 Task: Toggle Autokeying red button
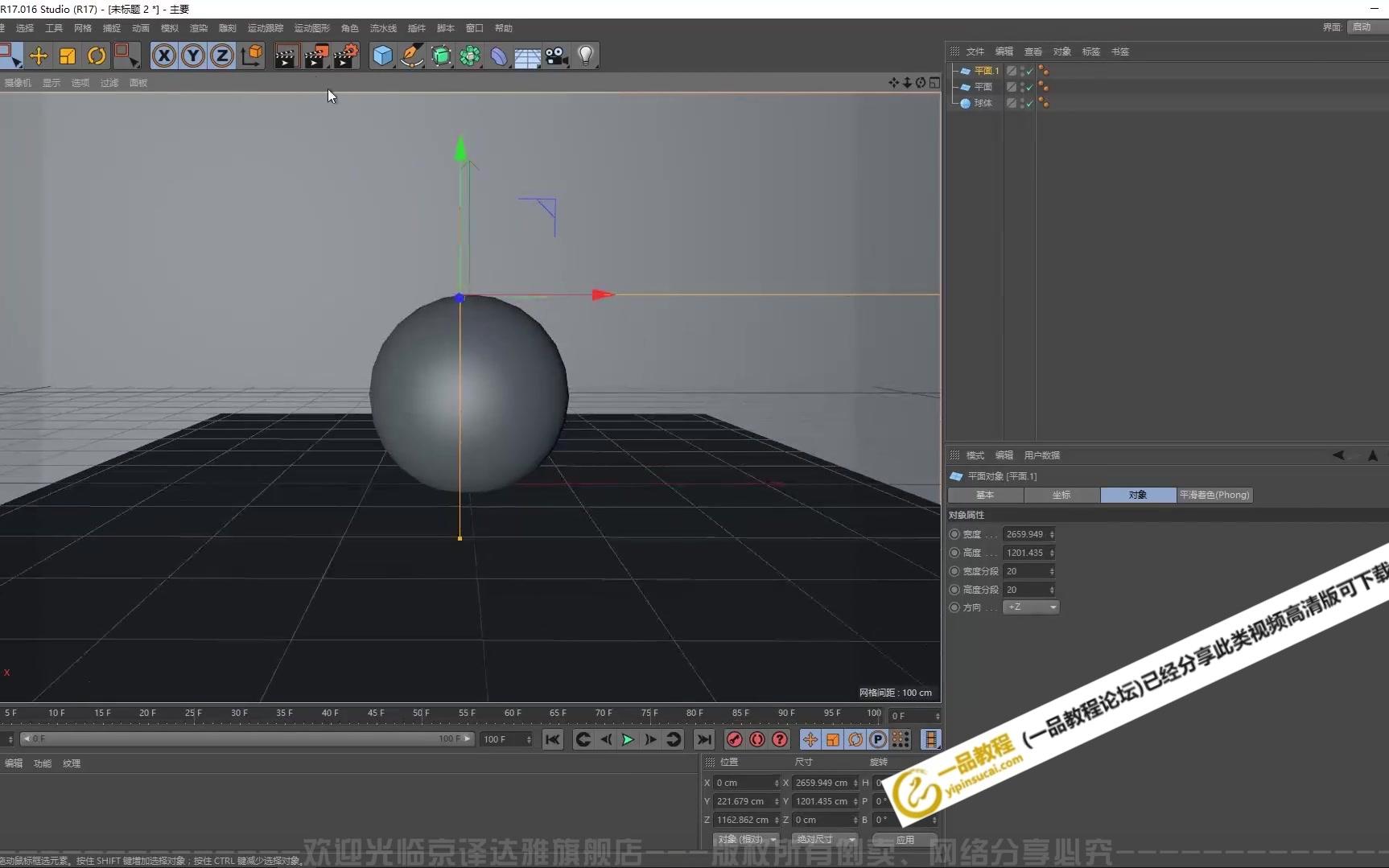(757, 739)
